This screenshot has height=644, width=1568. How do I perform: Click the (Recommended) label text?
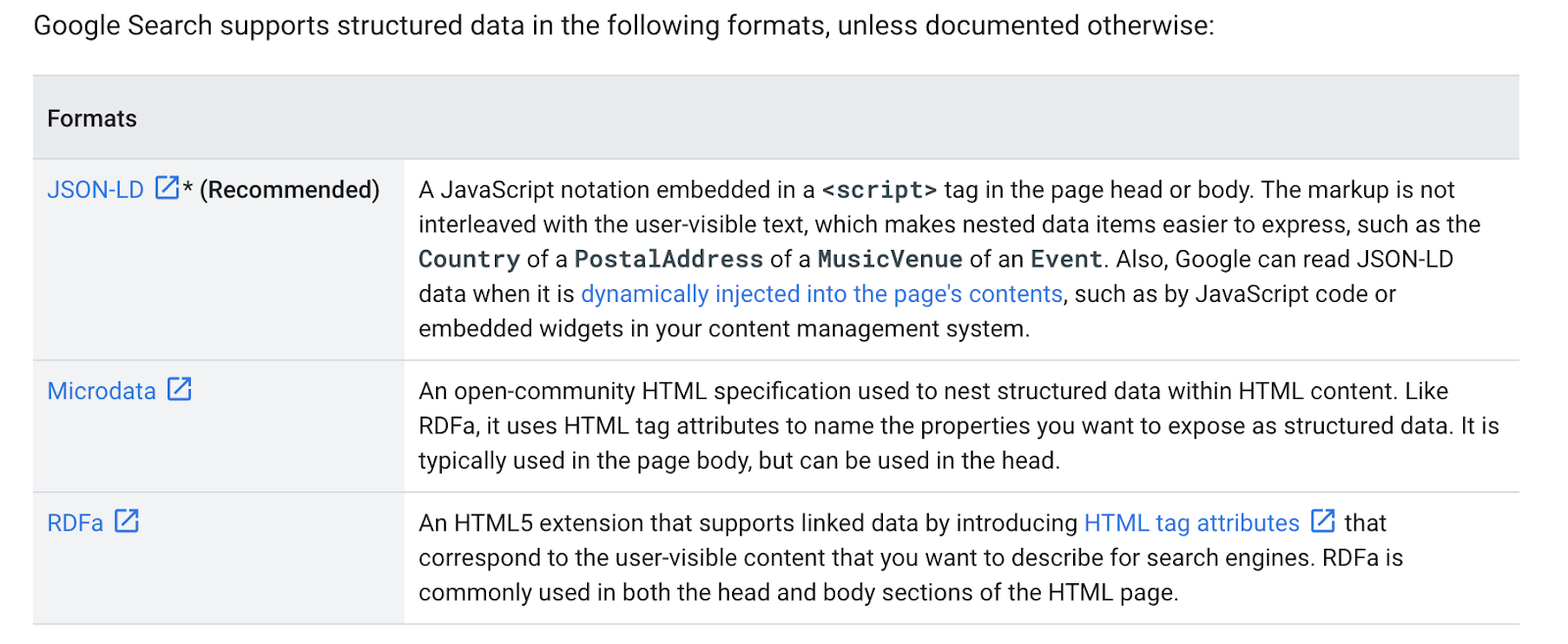[x=289, y=189]
